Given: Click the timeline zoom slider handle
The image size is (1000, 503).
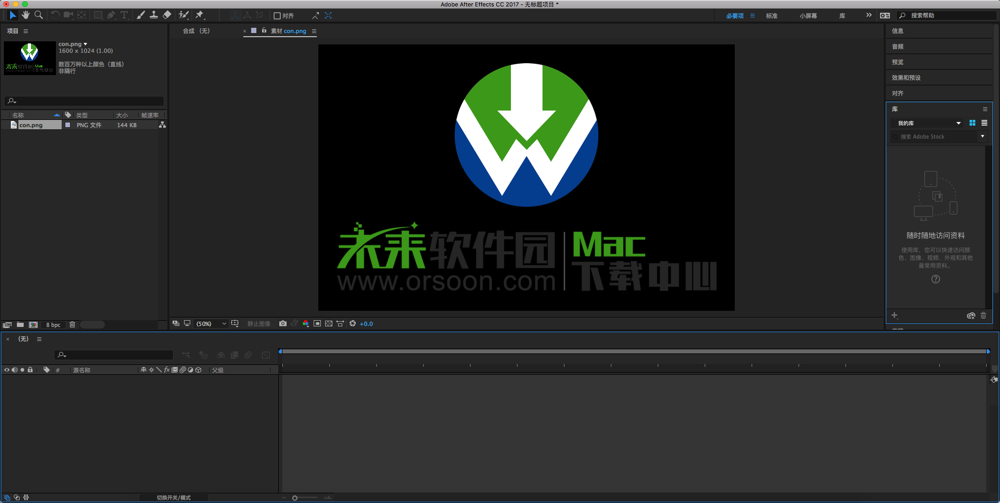Looking at the screenshot, I should [x=295, y=497].
